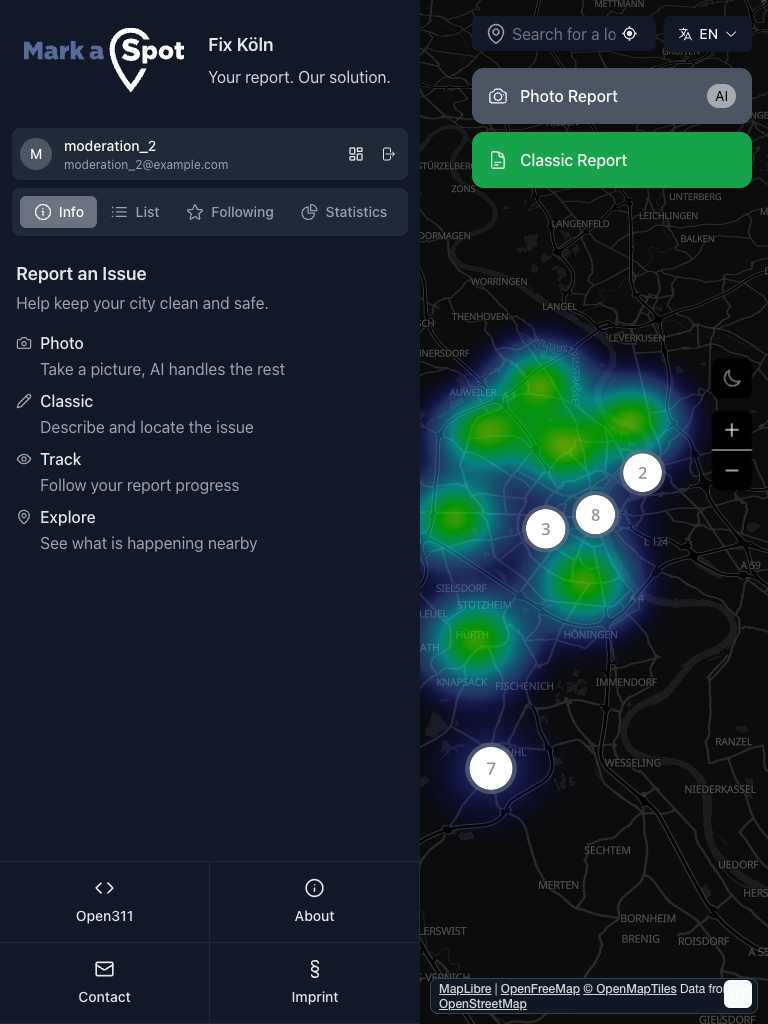Switch to the List tab

coord(135,212)
